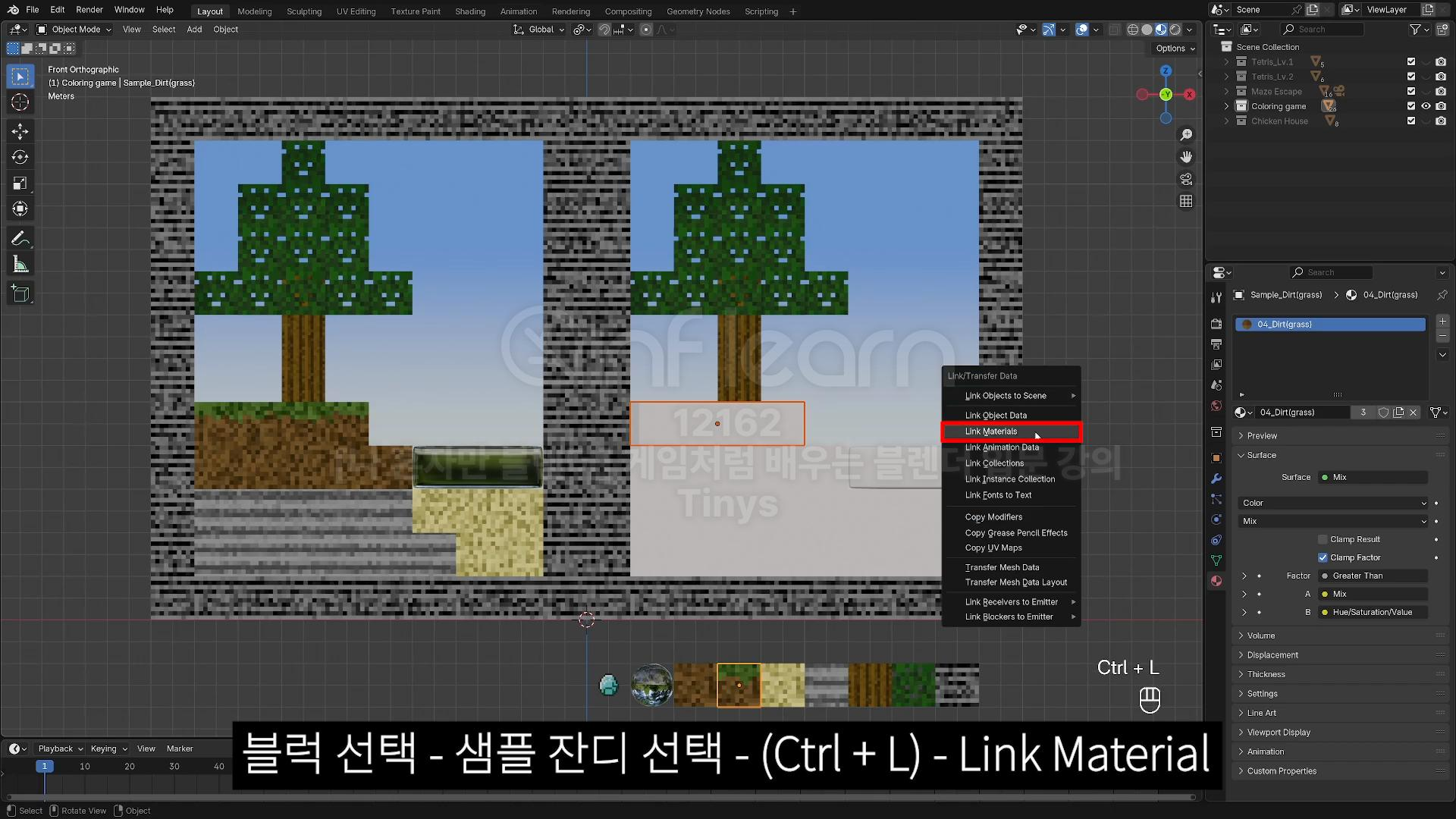Open the Render properties tab
This screenshot has width=1456, height=819.
[x=1216, y=324]
